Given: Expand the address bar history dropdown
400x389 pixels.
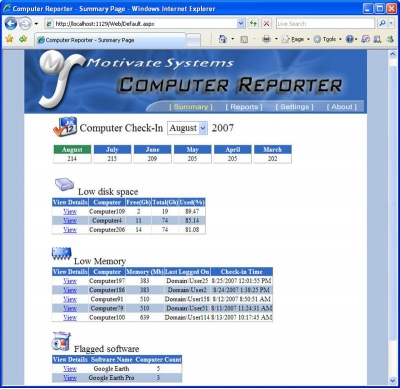Looking at the screenshot, I should pos(241,24).
